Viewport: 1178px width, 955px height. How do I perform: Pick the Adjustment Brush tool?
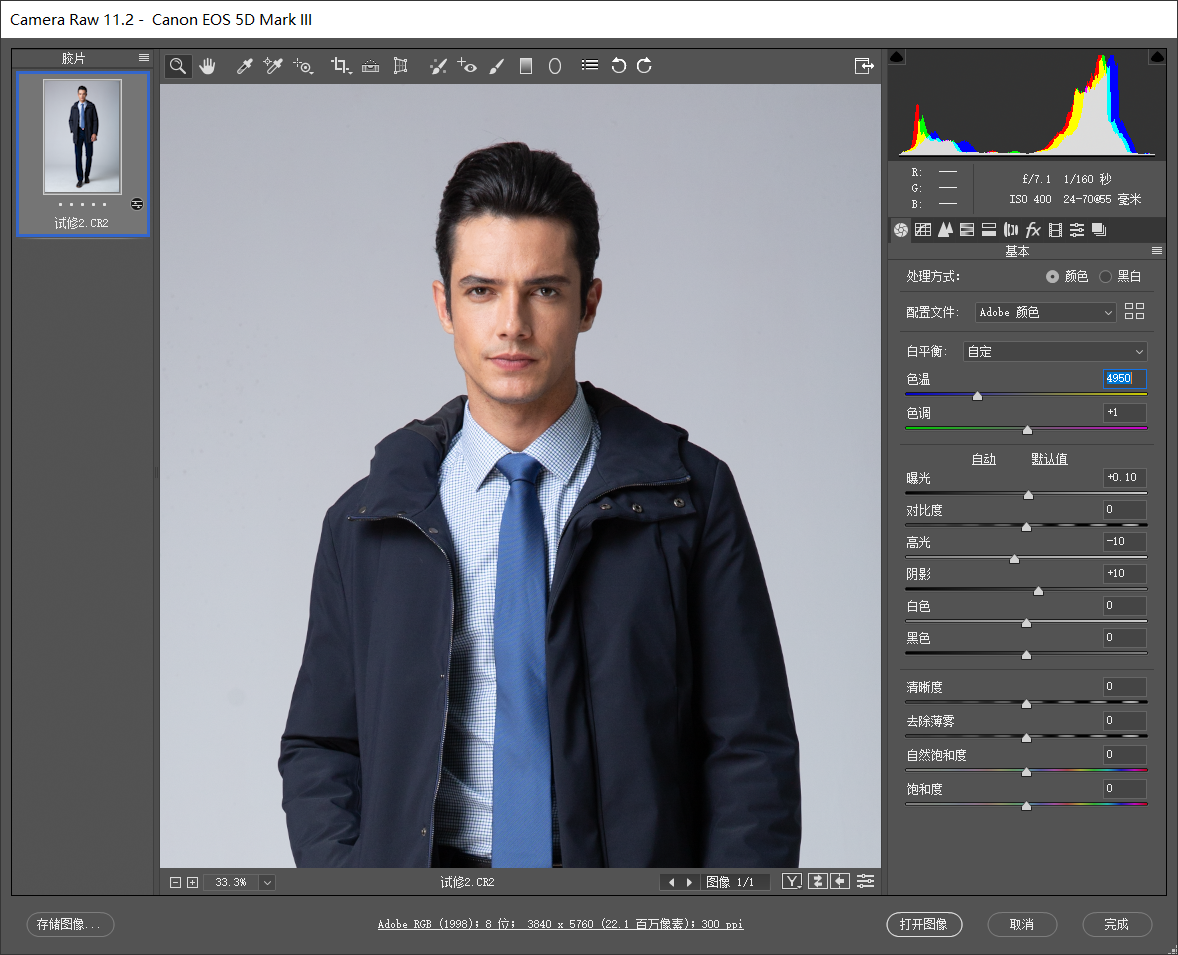496,66
